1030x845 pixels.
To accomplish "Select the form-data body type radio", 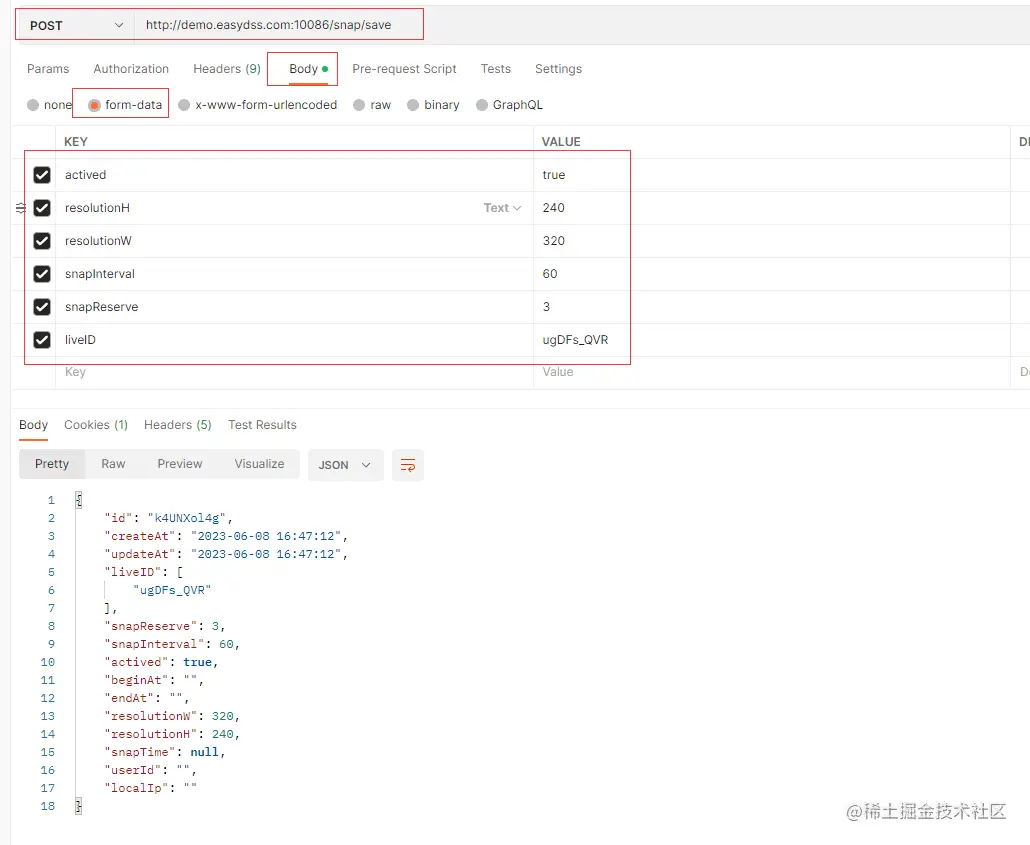I will tap(95, 105).
